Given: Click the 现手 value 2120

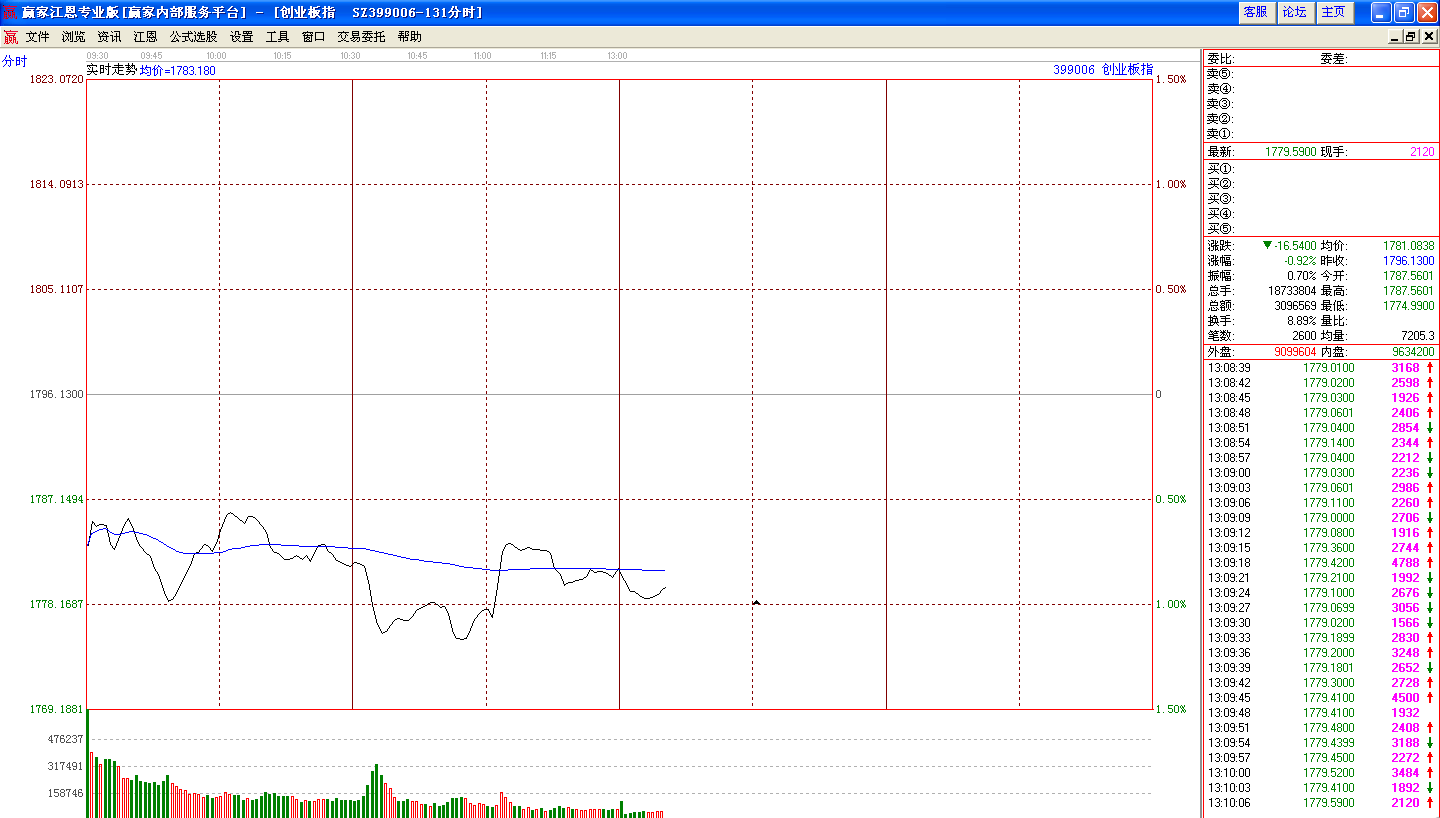Looking at the screenshot, I should tap(1422, 152).
